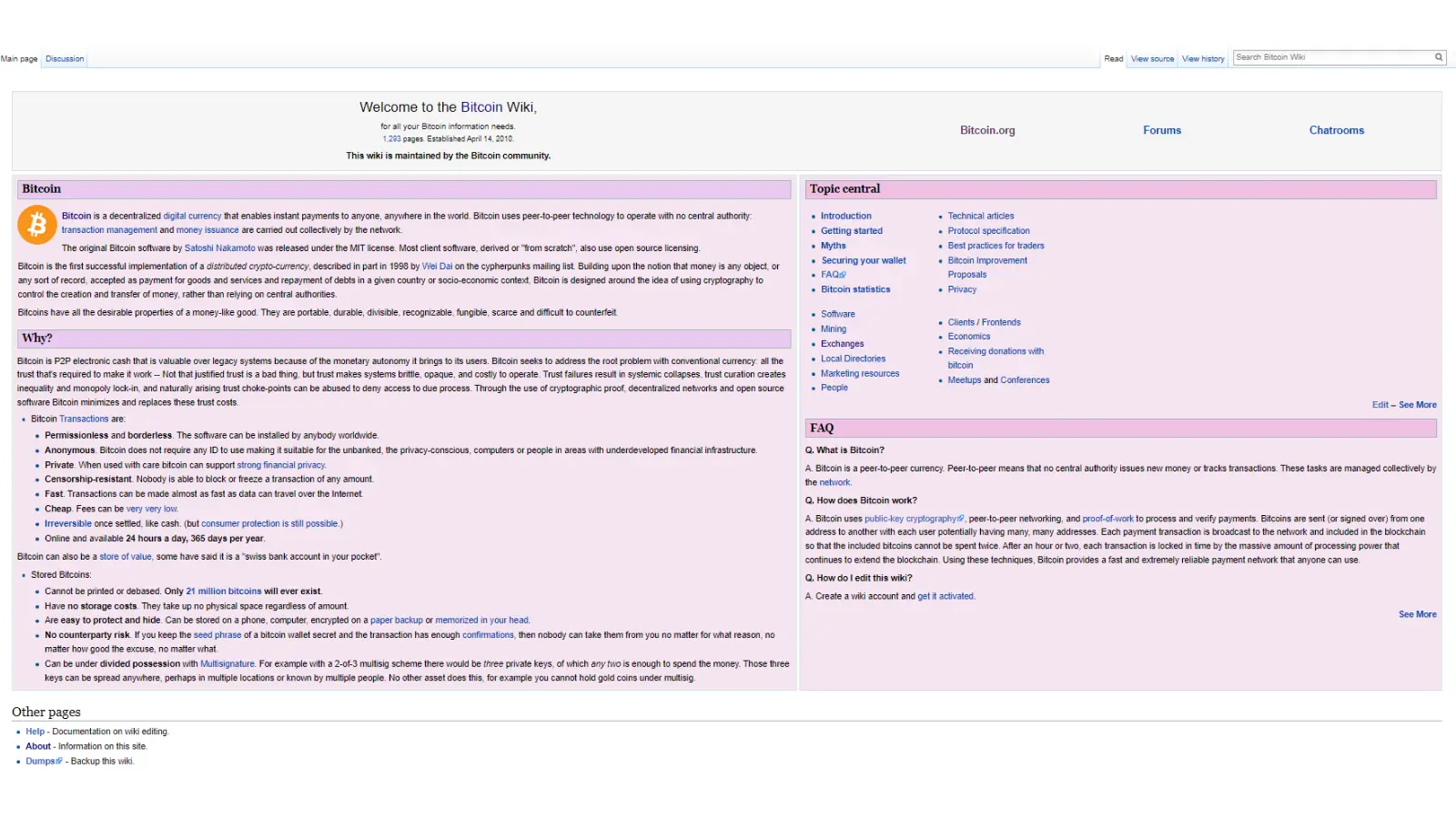Open the Privacy topic link

tap(962, 289)
